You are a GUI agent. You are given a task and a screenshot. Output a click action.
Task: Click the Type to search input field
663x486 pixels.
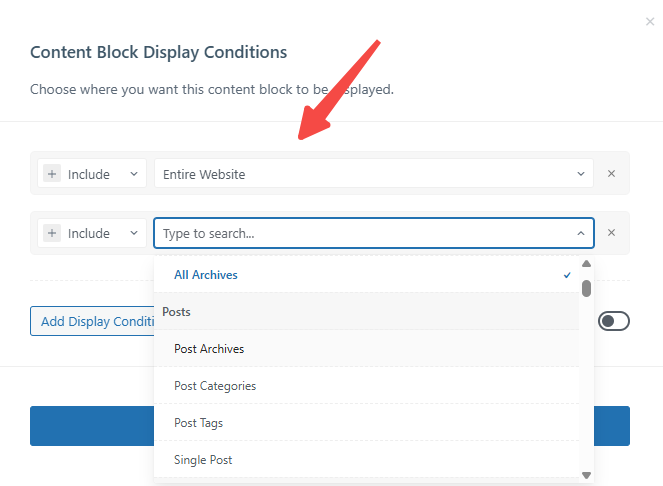click(x=360, y=233)
